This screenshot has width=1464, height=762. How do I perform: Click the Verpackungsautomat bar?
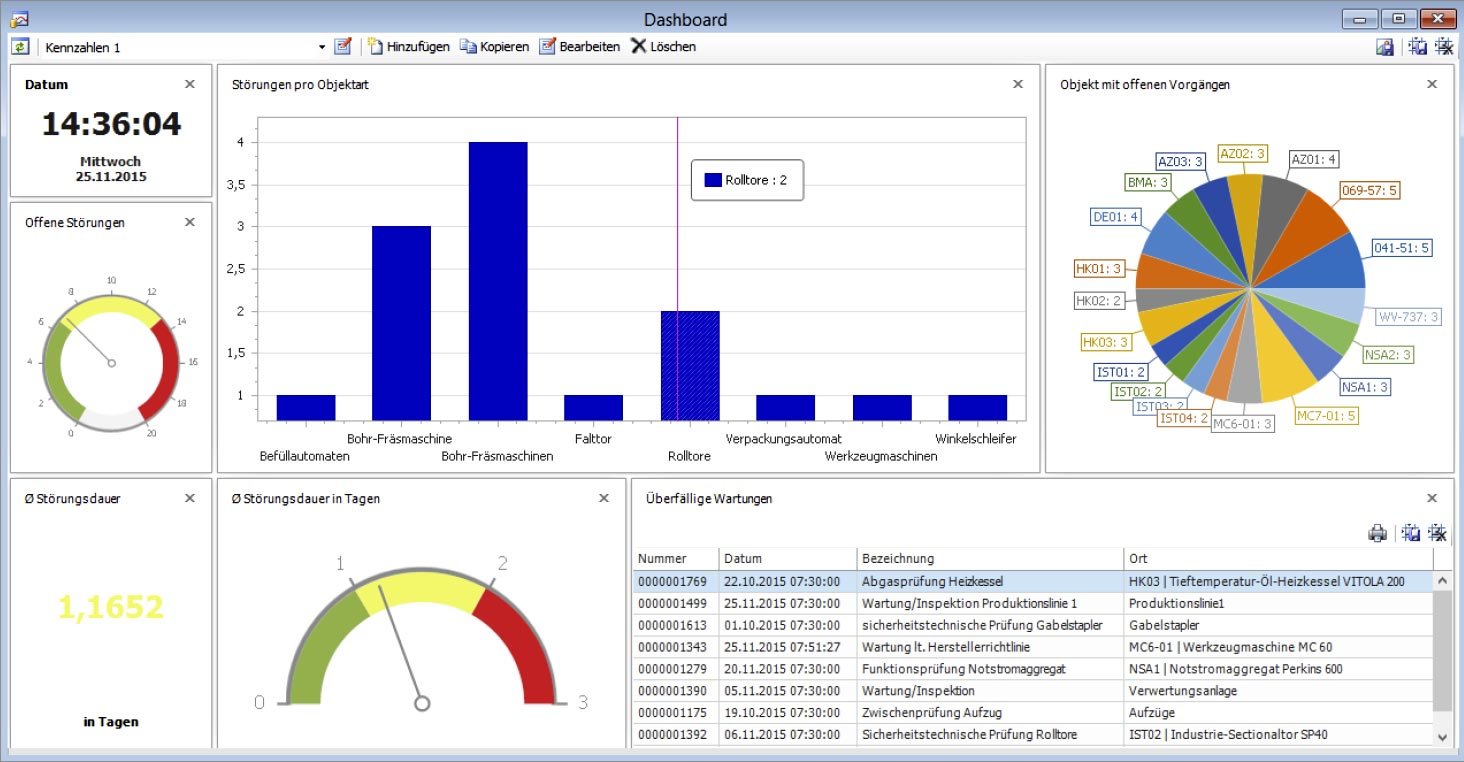coord(786,407)
